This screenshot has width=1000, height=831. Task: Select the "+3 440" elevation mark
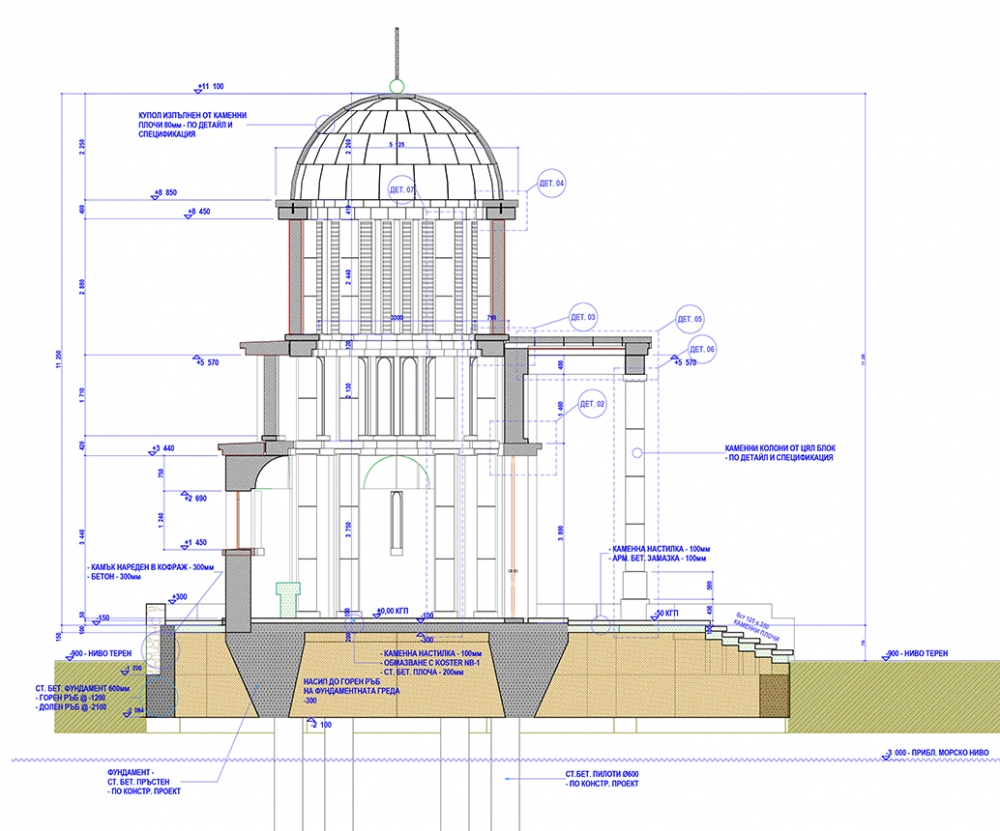163,448
